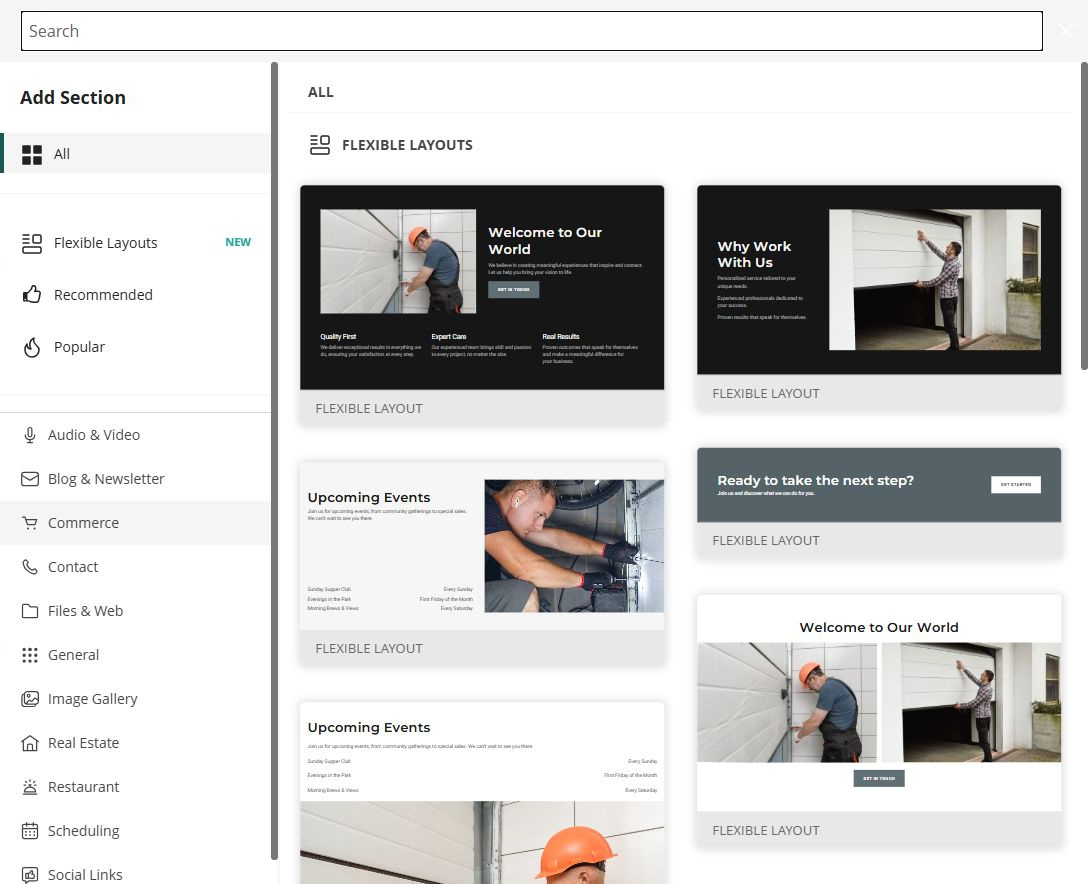
Task: Click the ALL heading text
Action: 321,92
